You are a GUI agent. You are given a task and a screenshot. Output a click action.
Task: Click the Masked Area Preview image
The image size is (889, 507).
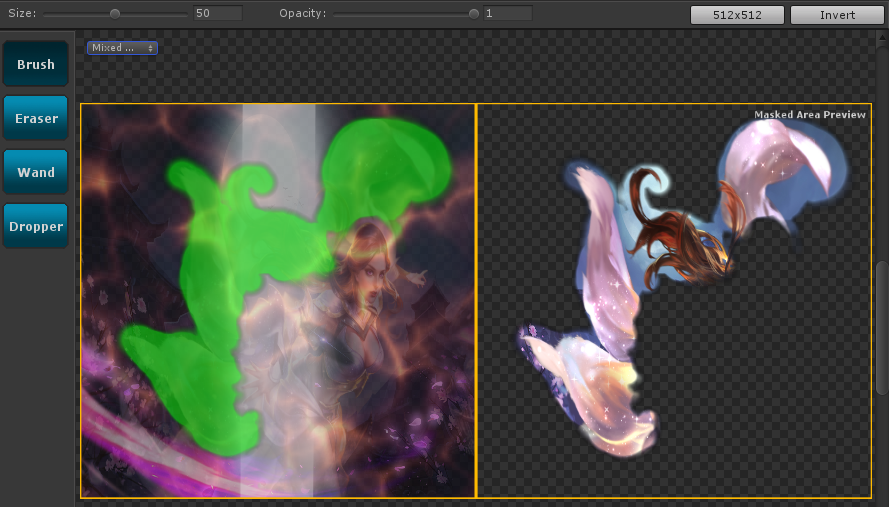coord(674,301)
